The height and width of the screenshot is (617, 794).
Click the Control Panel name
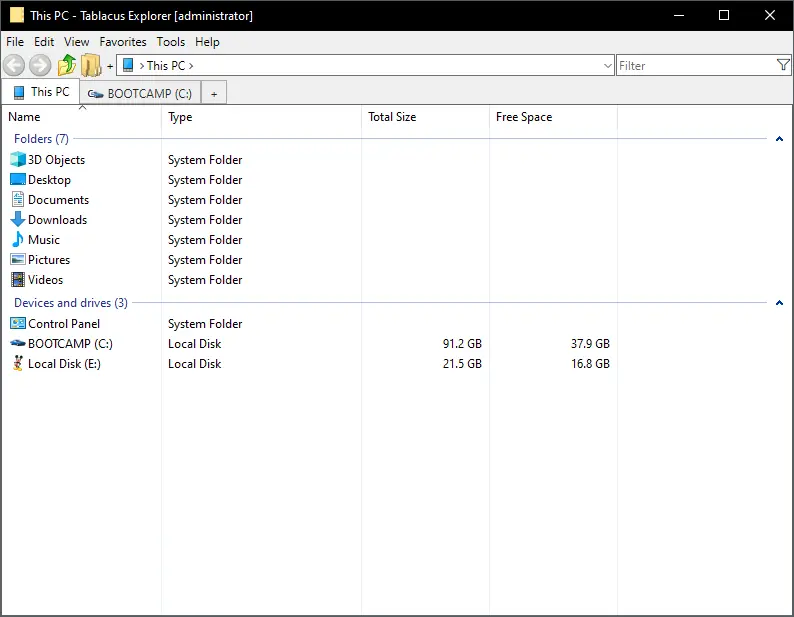tap(64, 324)
